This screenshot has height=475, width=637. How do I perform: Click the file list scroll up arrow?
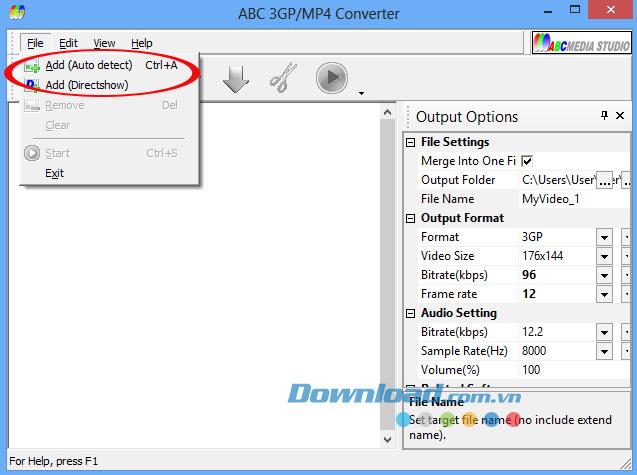(x=387, y=112)
